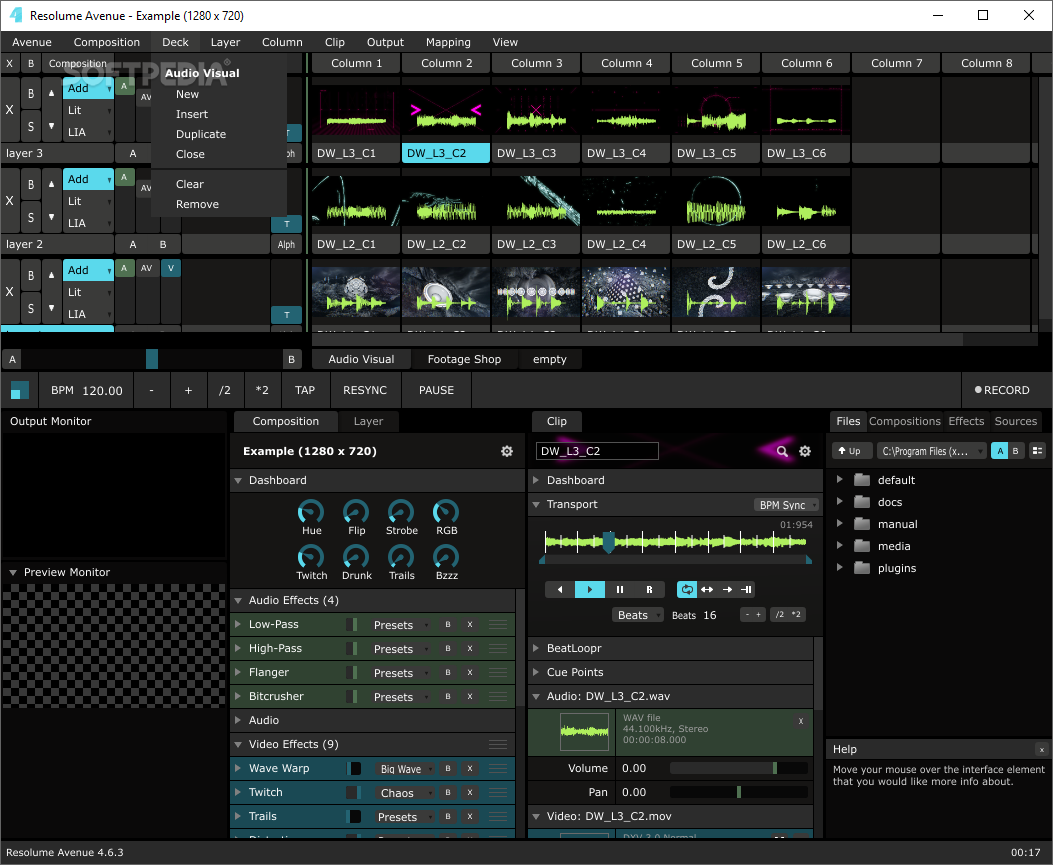Select play-once forward arrow icon
Viewport: 1053px width, 865px height.
pos(727,590)
